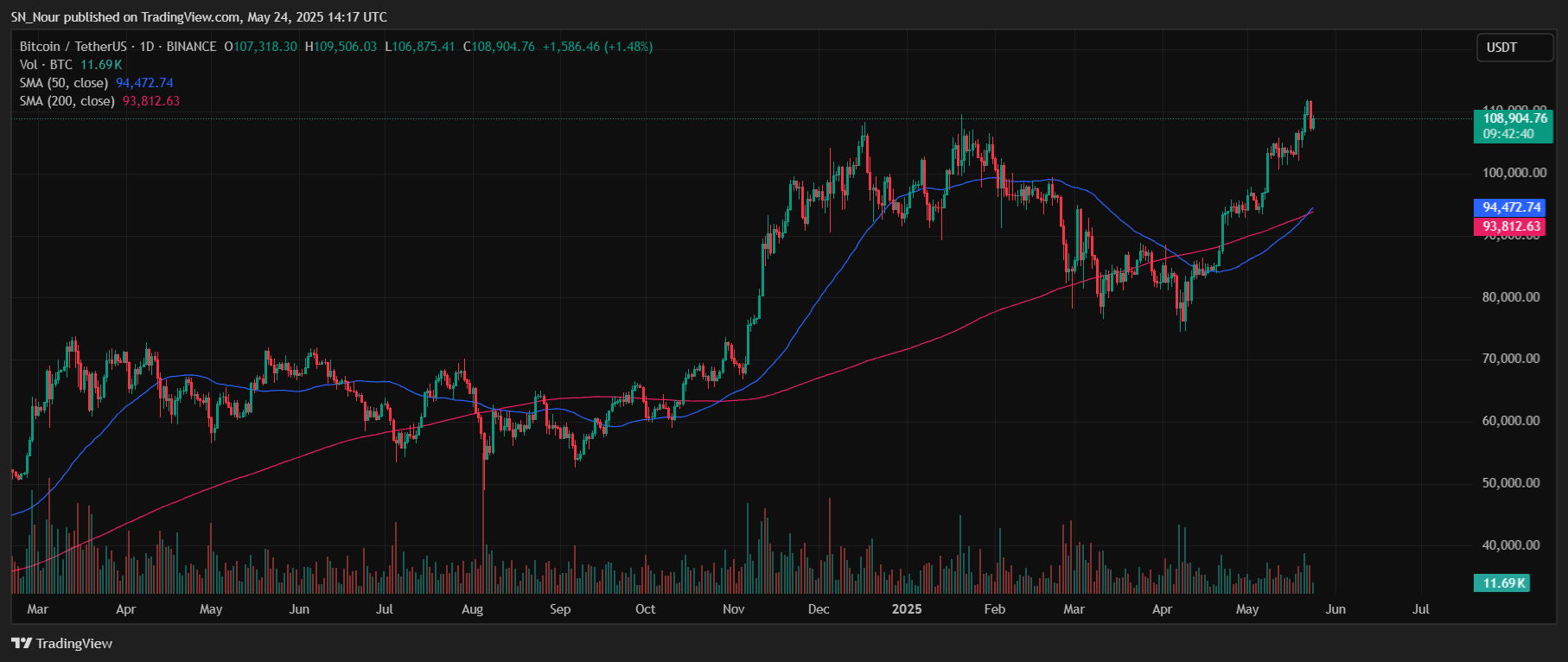Image resolution: width=1568 pixels, height=662 pixels.
Task: Click the SN_Nour published on TradingView.com header
Action: pos(199,17)
